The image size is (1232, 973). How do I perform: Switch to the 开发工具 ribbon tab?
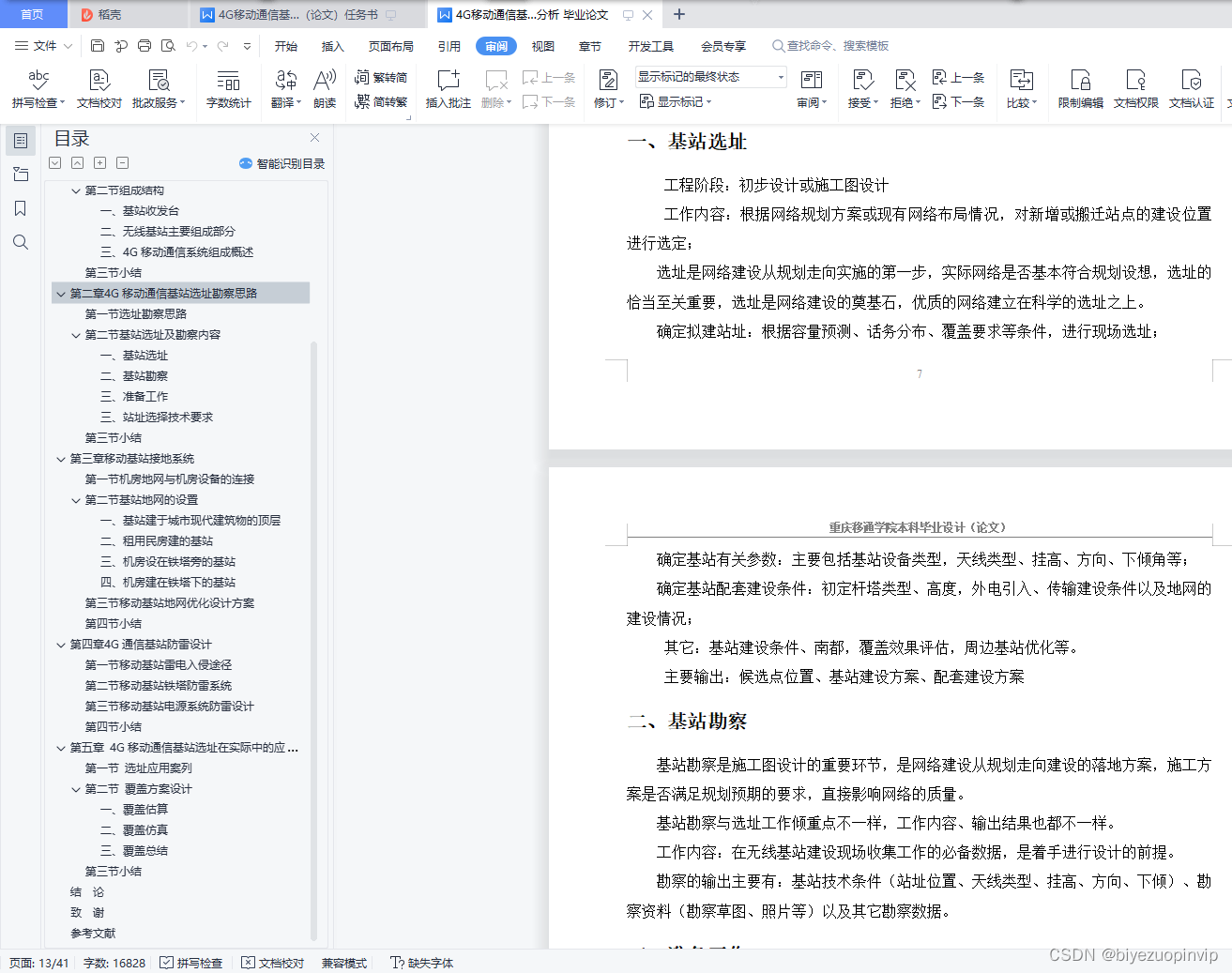651,46
